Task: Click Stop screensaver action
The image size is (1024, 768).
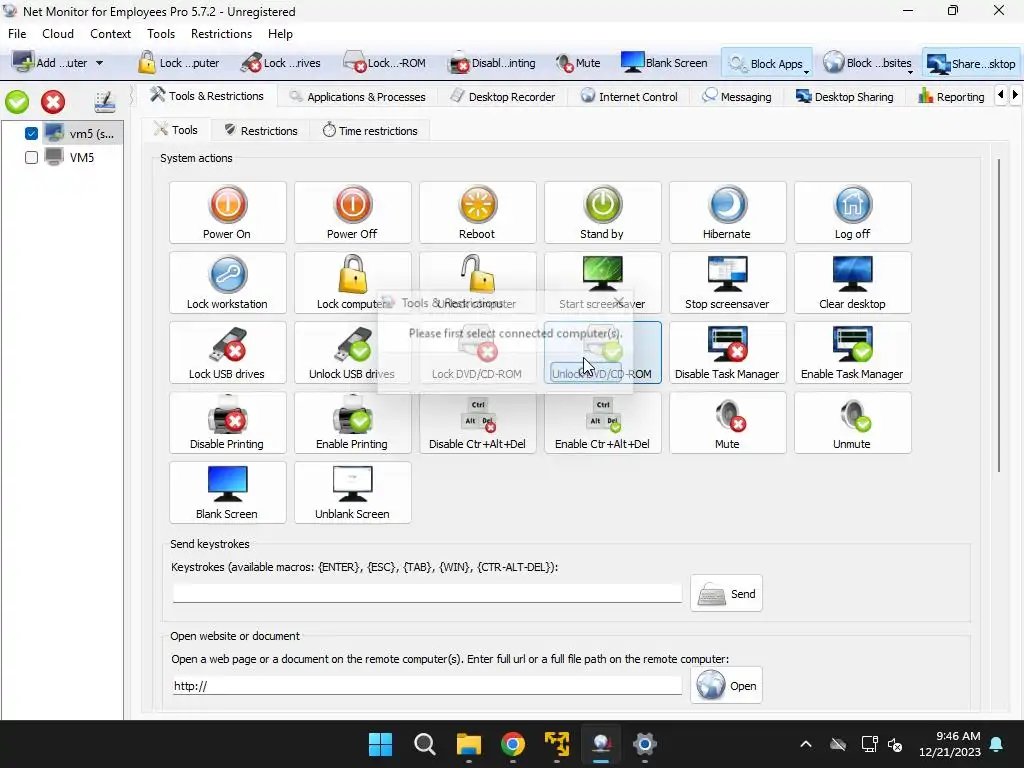Action: 728,282
